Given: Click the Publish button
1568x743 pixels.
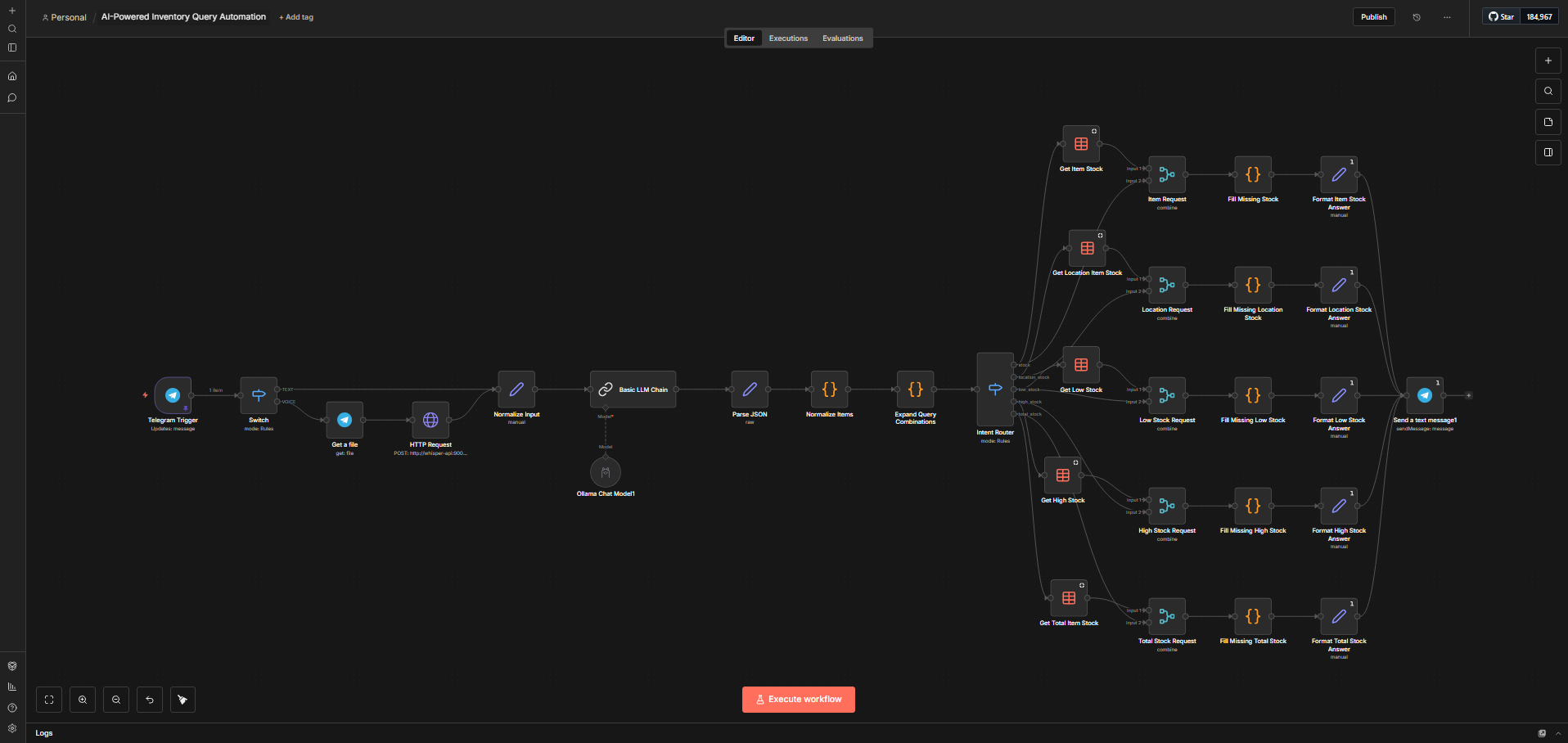Looking at the screenshot, I should tap(1373, 17).
